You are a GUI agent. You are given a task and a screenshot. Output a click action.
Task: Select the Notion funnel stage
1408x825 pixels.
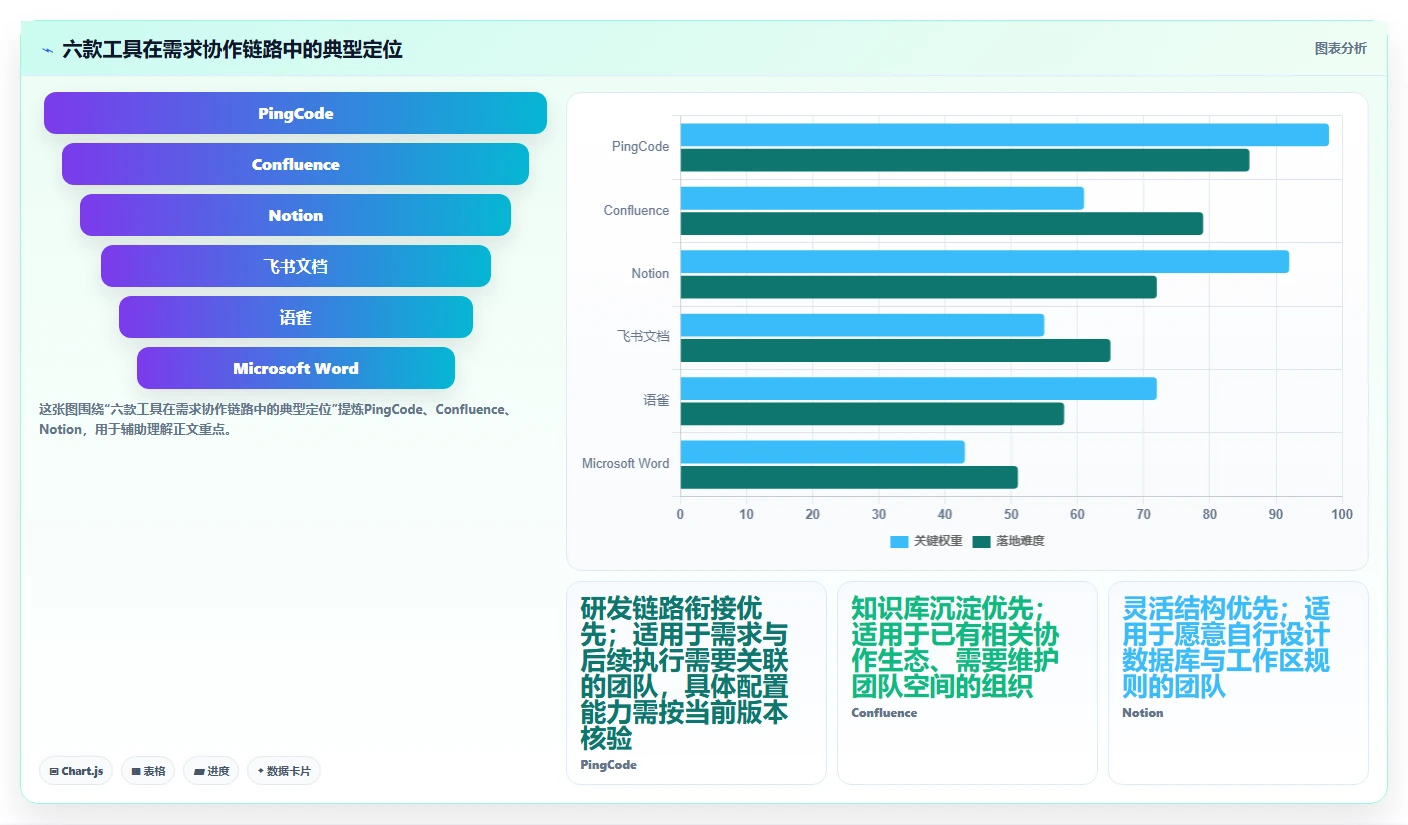(295, 215)
